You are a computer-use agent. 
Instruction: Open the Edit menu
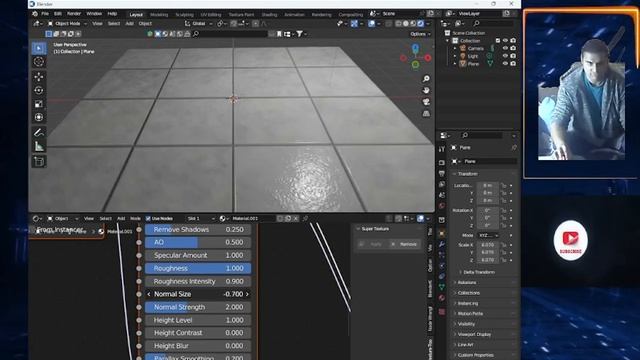(58, 14)
